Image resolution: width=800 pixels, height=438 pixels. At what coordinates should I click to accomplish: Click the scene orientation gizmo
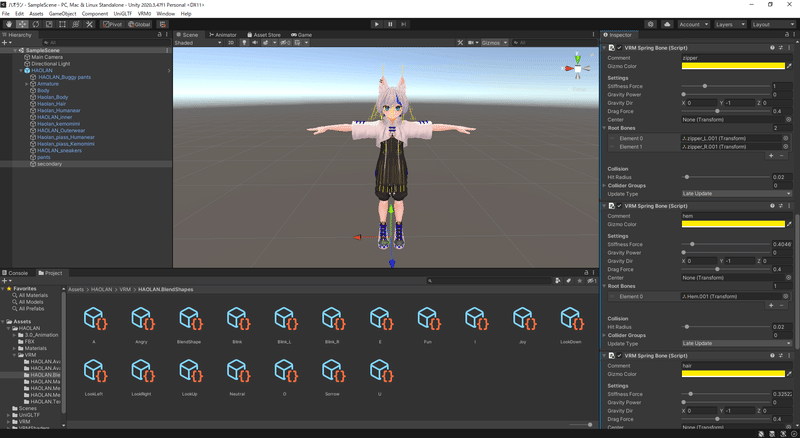[x=578, y=67]
